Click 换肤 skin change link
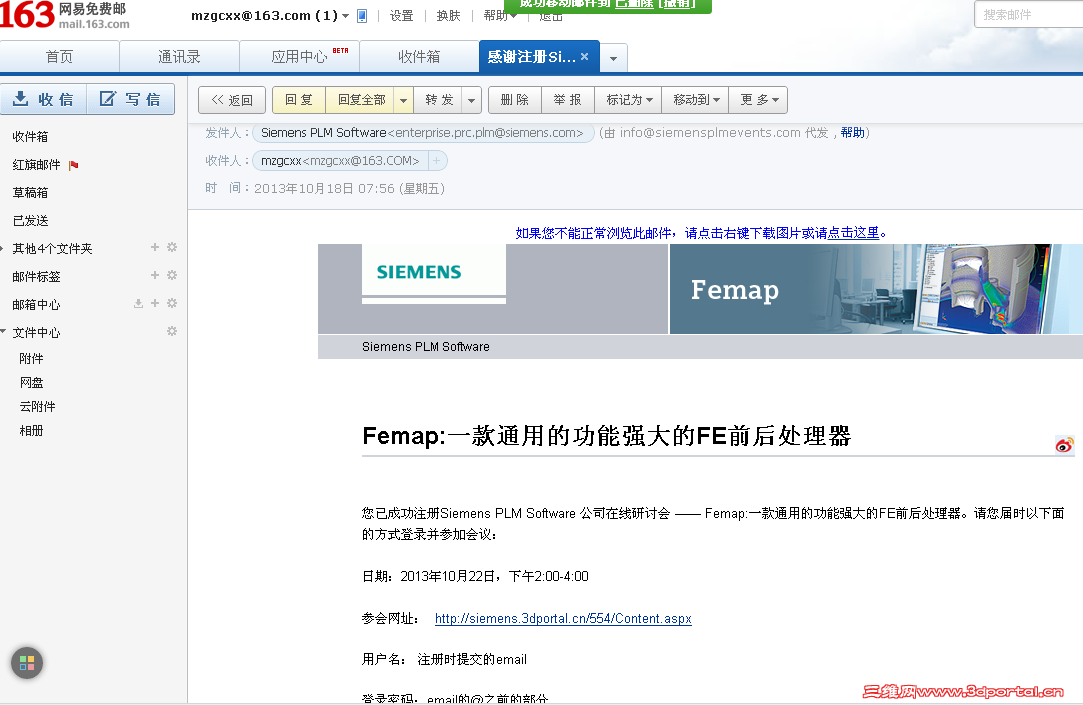 448,16
